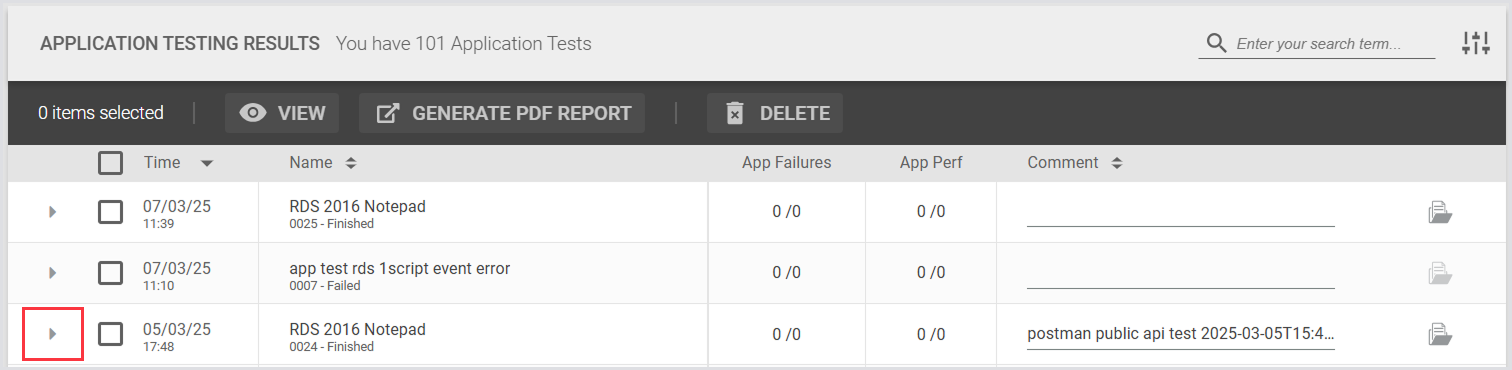
Task: Click the search magnifier icon
Action: click(x=1216, y=43)
